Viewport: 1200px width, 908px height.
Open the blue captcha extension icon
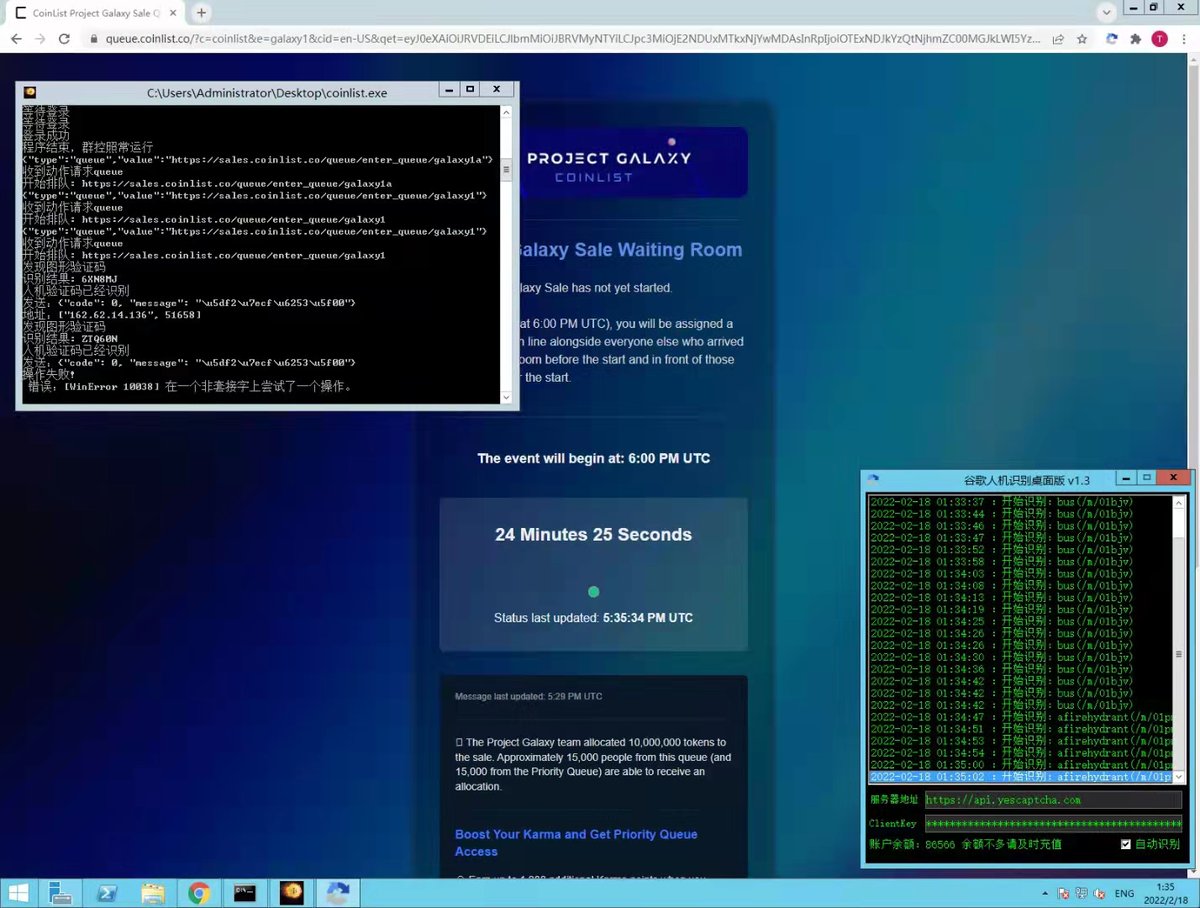[x=1111, y=39]
